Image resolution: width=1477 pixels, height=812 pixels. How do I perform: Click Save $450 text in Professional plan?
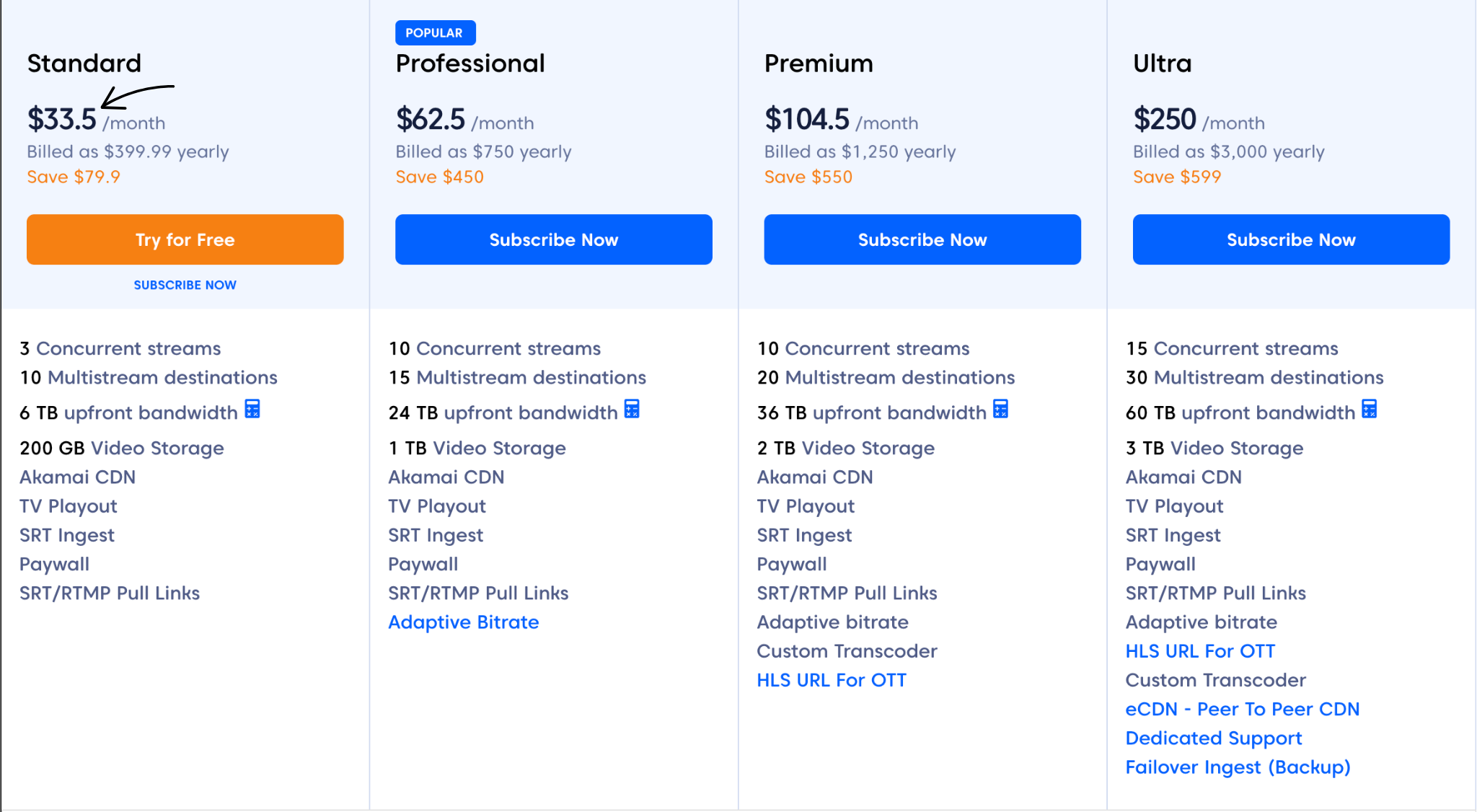click(439, 177)
